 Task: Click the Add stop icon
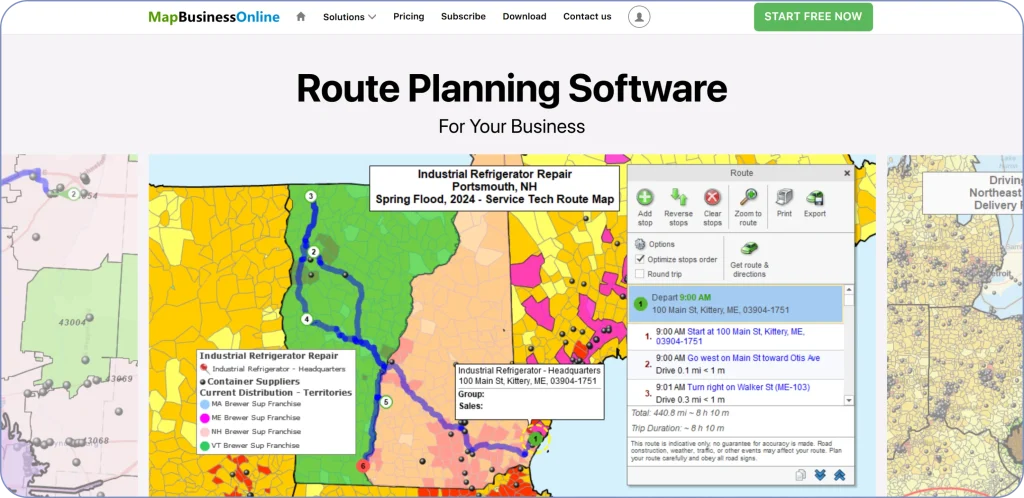click(x=645, y=197)
